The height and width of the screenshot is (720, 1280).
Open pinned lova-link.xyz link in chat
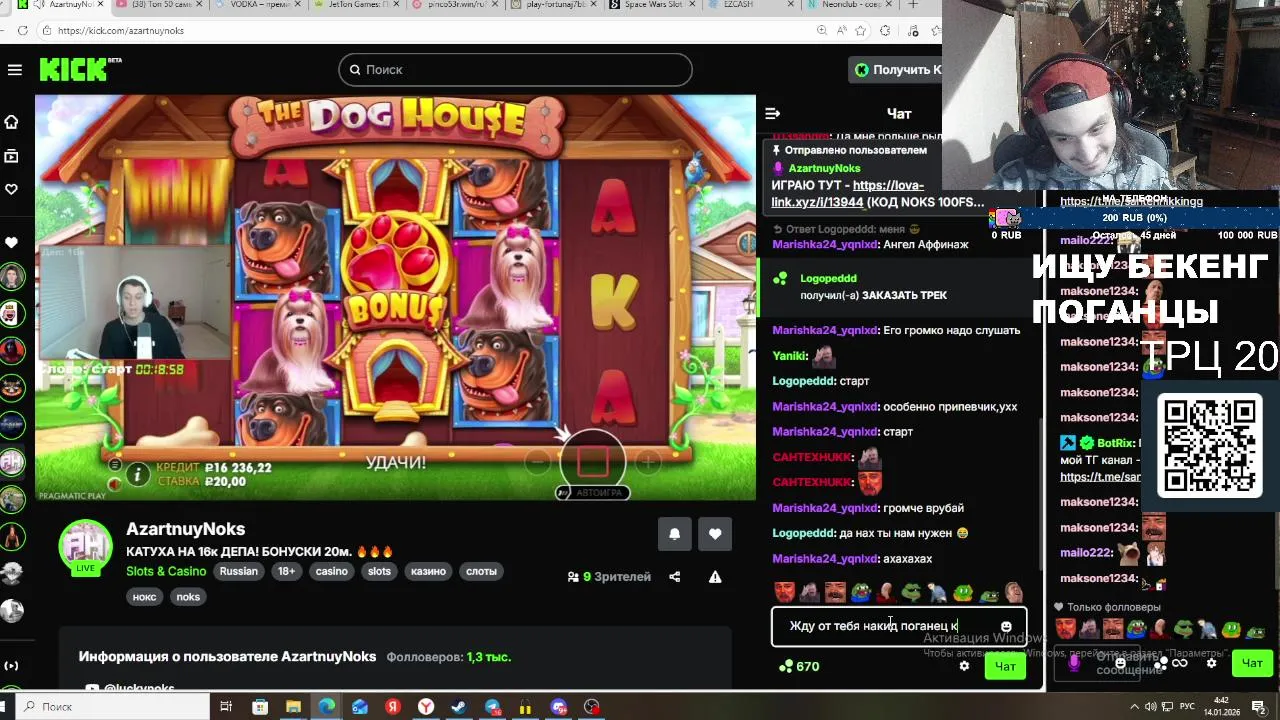(847, 193)
